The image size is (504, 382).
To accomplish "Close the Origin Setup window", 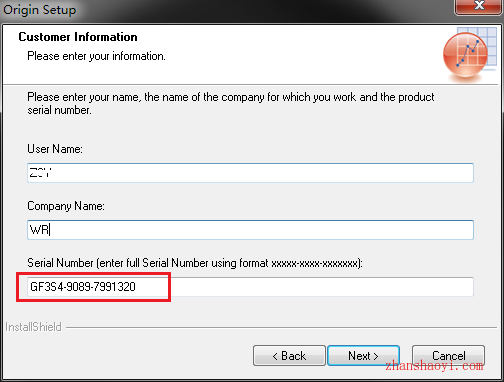I will [479, 6].
